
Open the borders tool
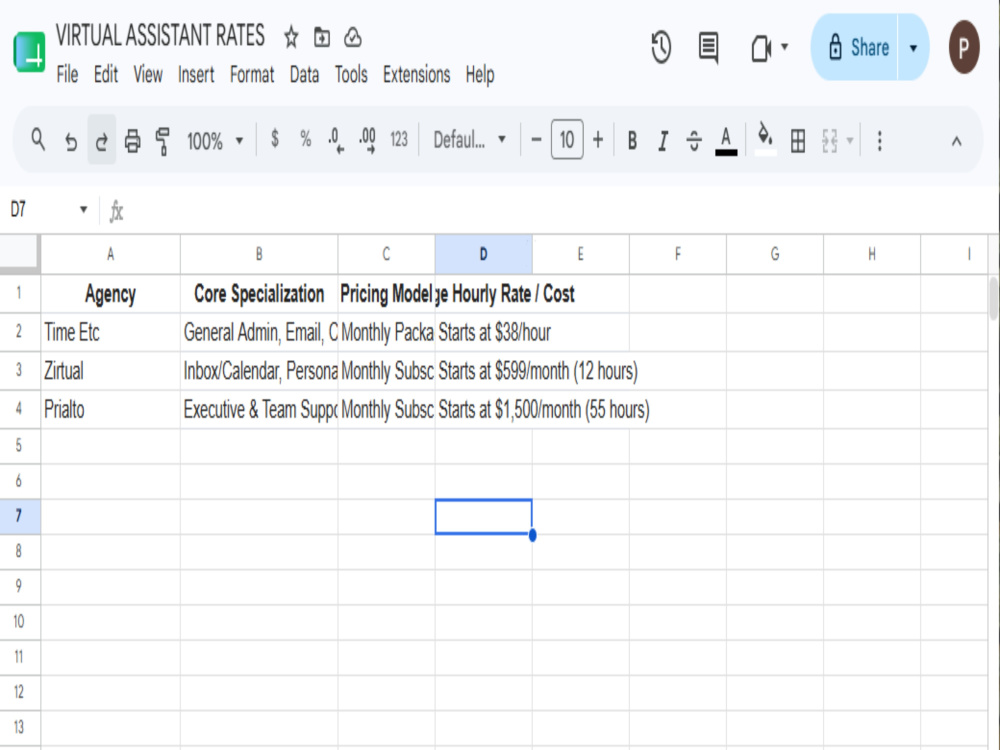click(797, 140)
